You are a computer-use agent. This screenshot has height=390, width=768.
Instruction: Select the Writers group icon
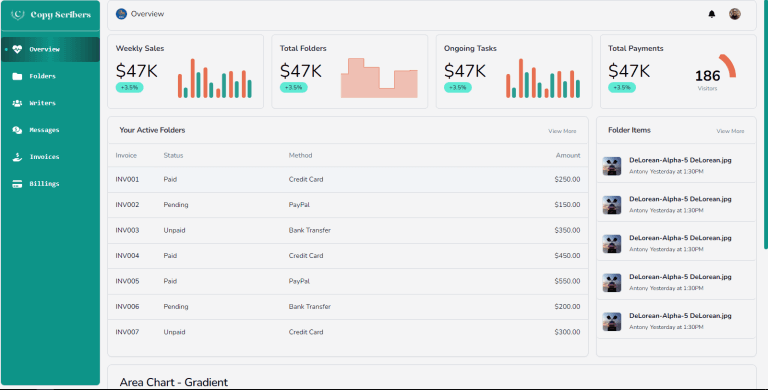coord(17,103)
